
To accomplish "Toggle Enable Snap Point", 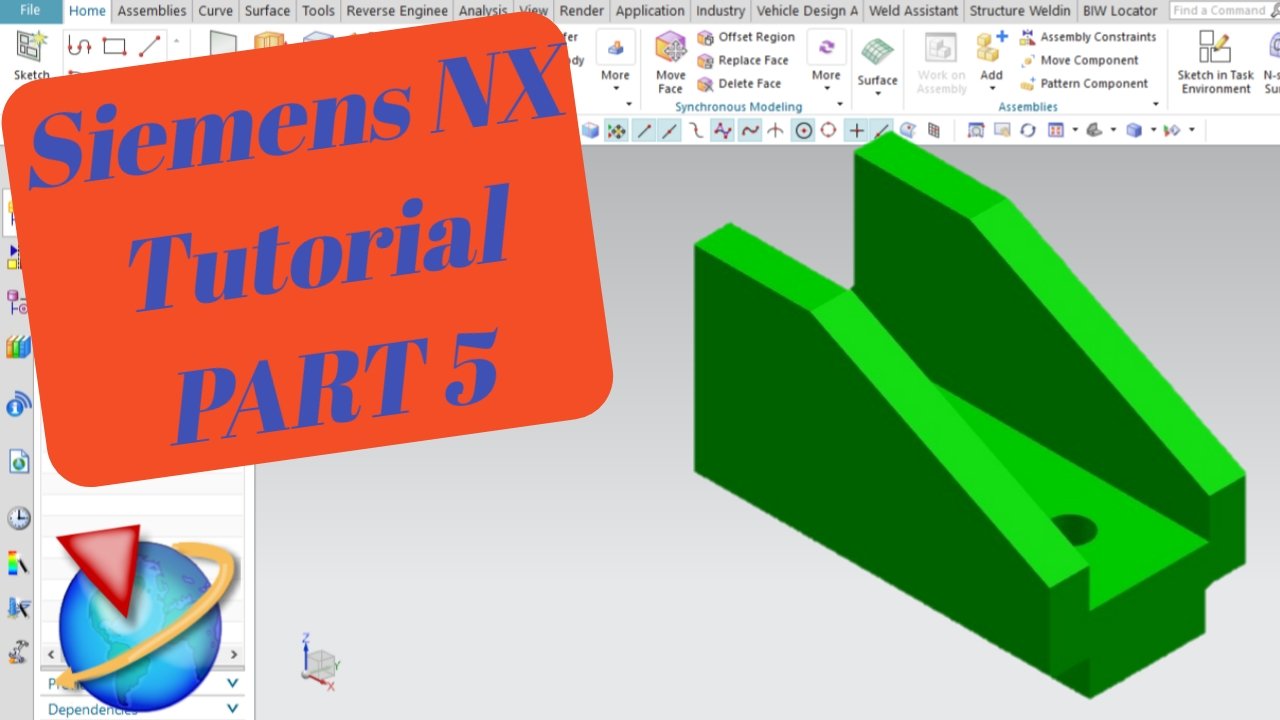I will tap(616, 130).
